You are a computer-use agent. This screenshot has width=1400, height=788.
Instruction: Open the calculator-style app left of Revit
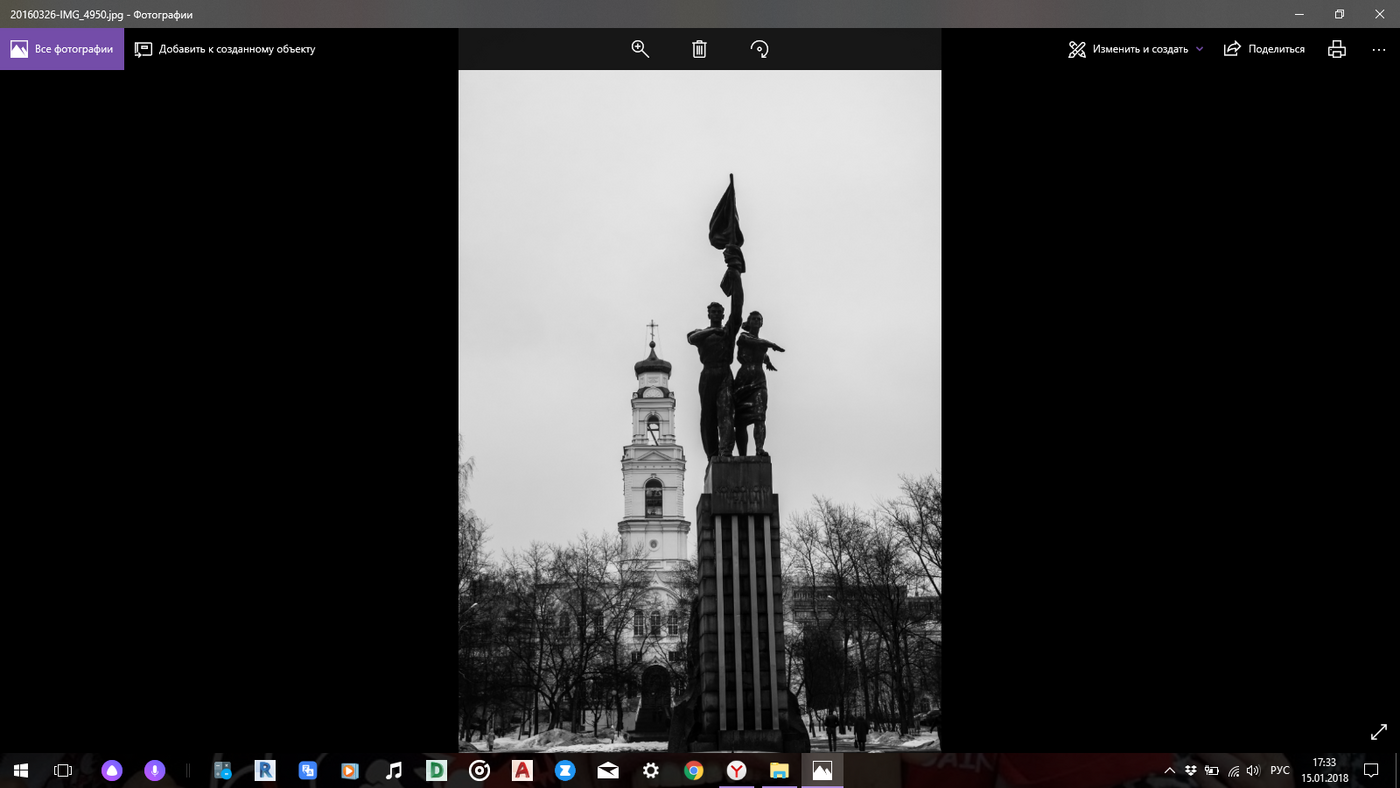[223, 770]
